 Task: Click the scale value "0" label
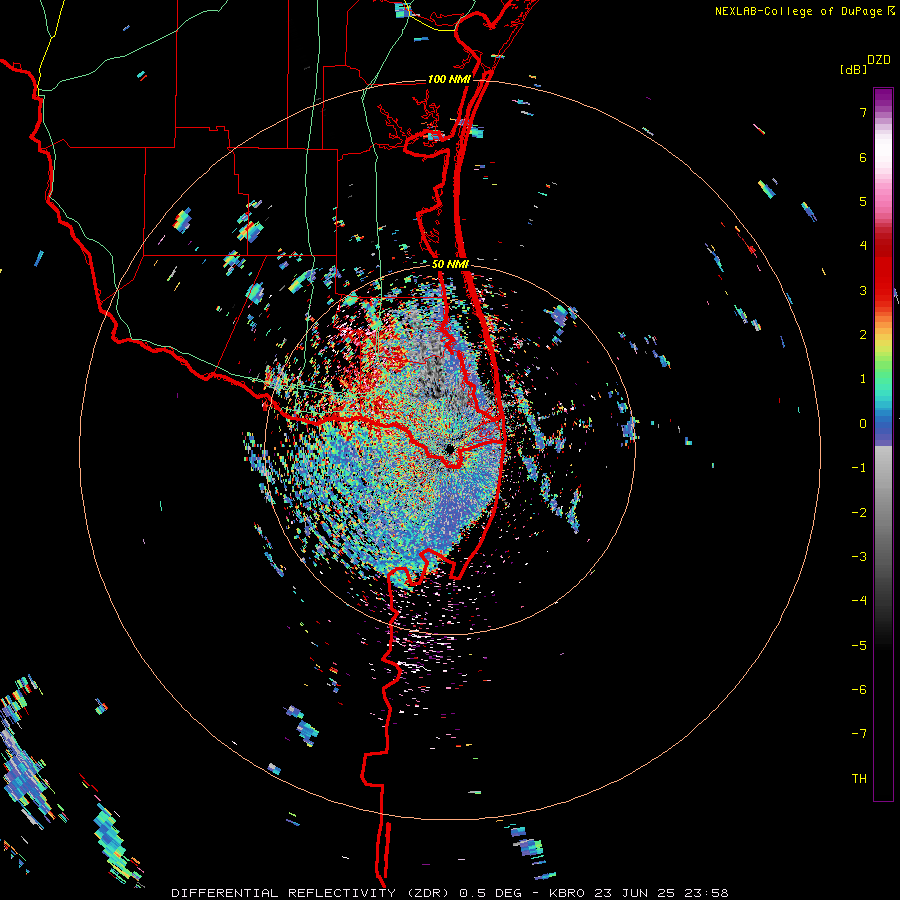coord(863,424)
